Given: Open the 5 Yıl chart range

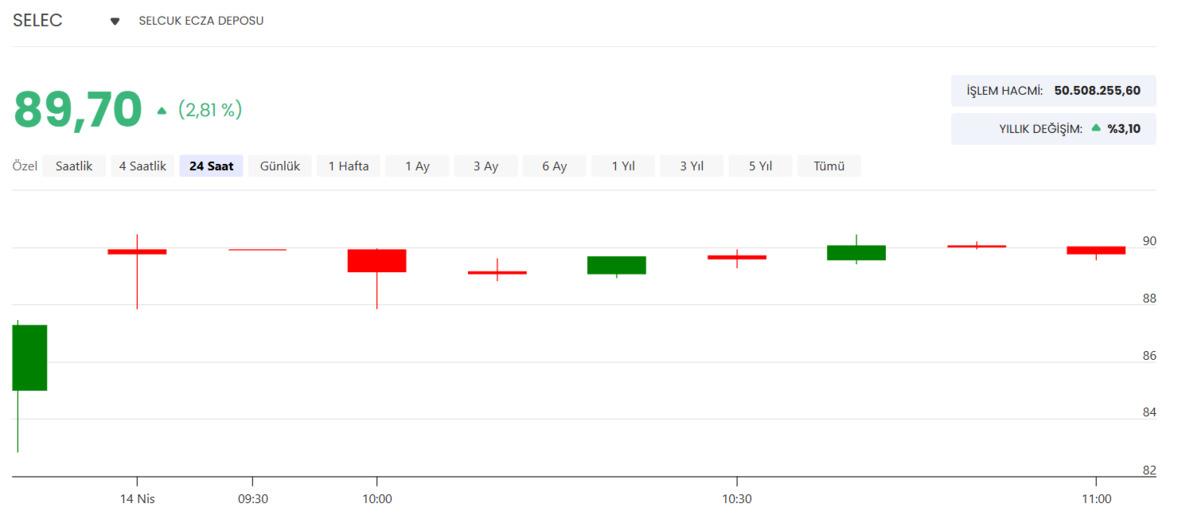Looking at the screenshot, I should (760, 166).
